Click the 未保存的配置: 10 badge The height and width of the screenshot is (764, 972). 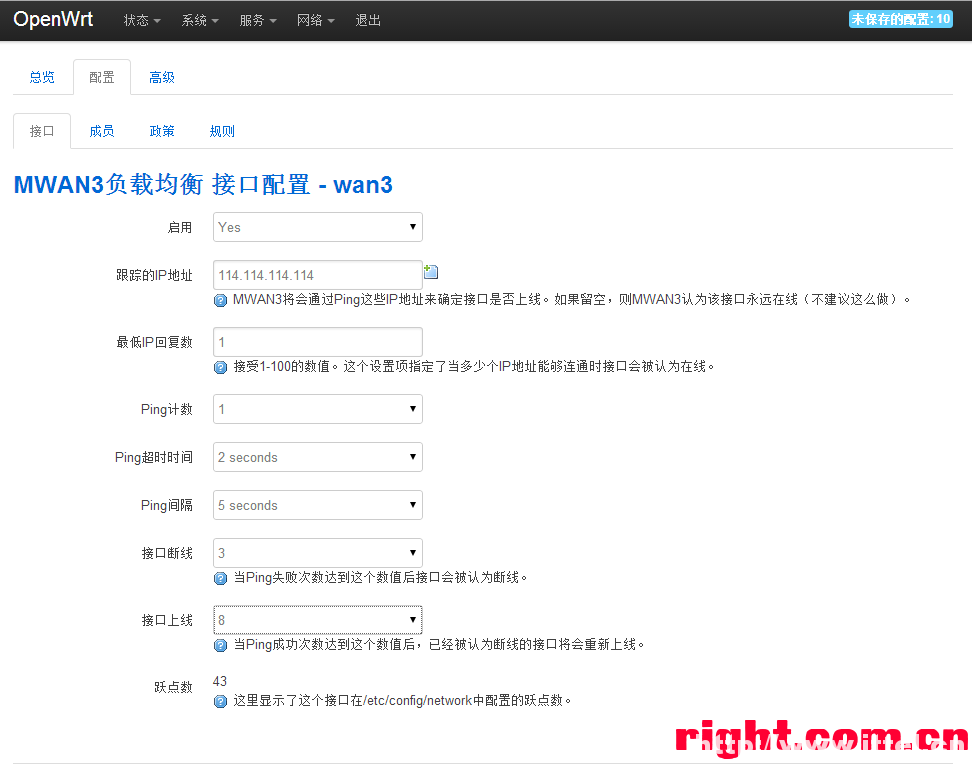[901, 19]
